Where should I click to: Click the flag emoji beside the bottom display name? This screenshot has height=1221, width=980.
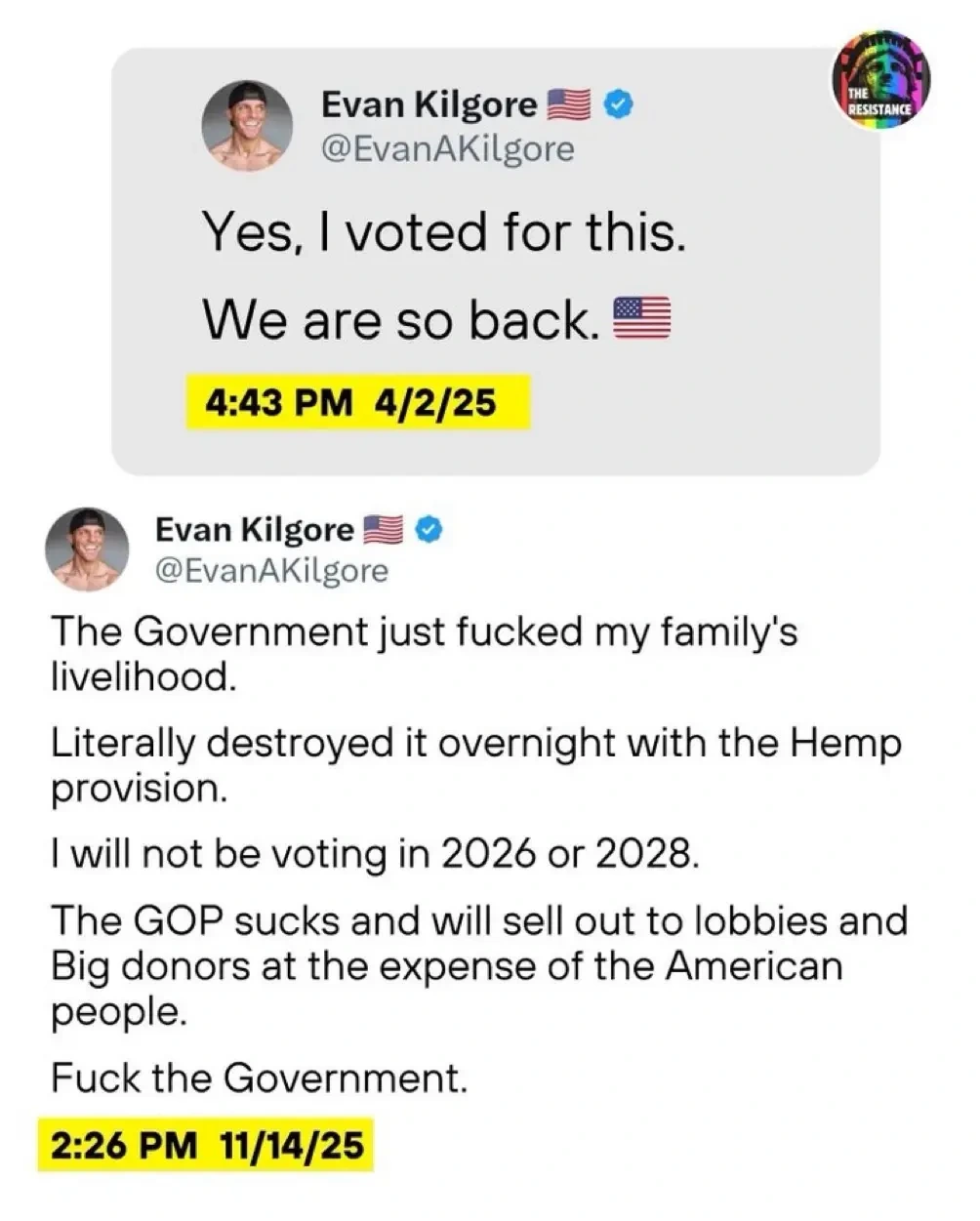384,530
